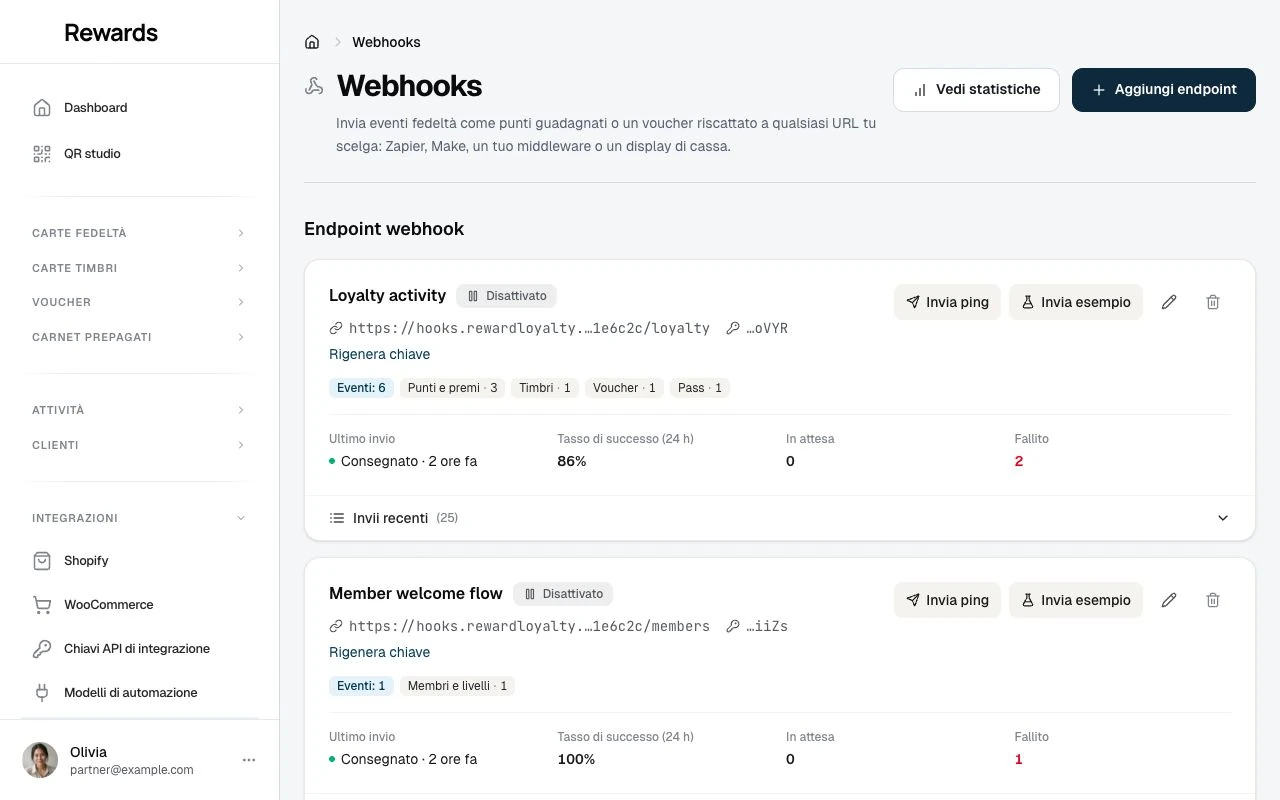Screen dimensions: 1280x800
Task: Click Rigenera chiave under Loyalty activity
Action: 380,354
